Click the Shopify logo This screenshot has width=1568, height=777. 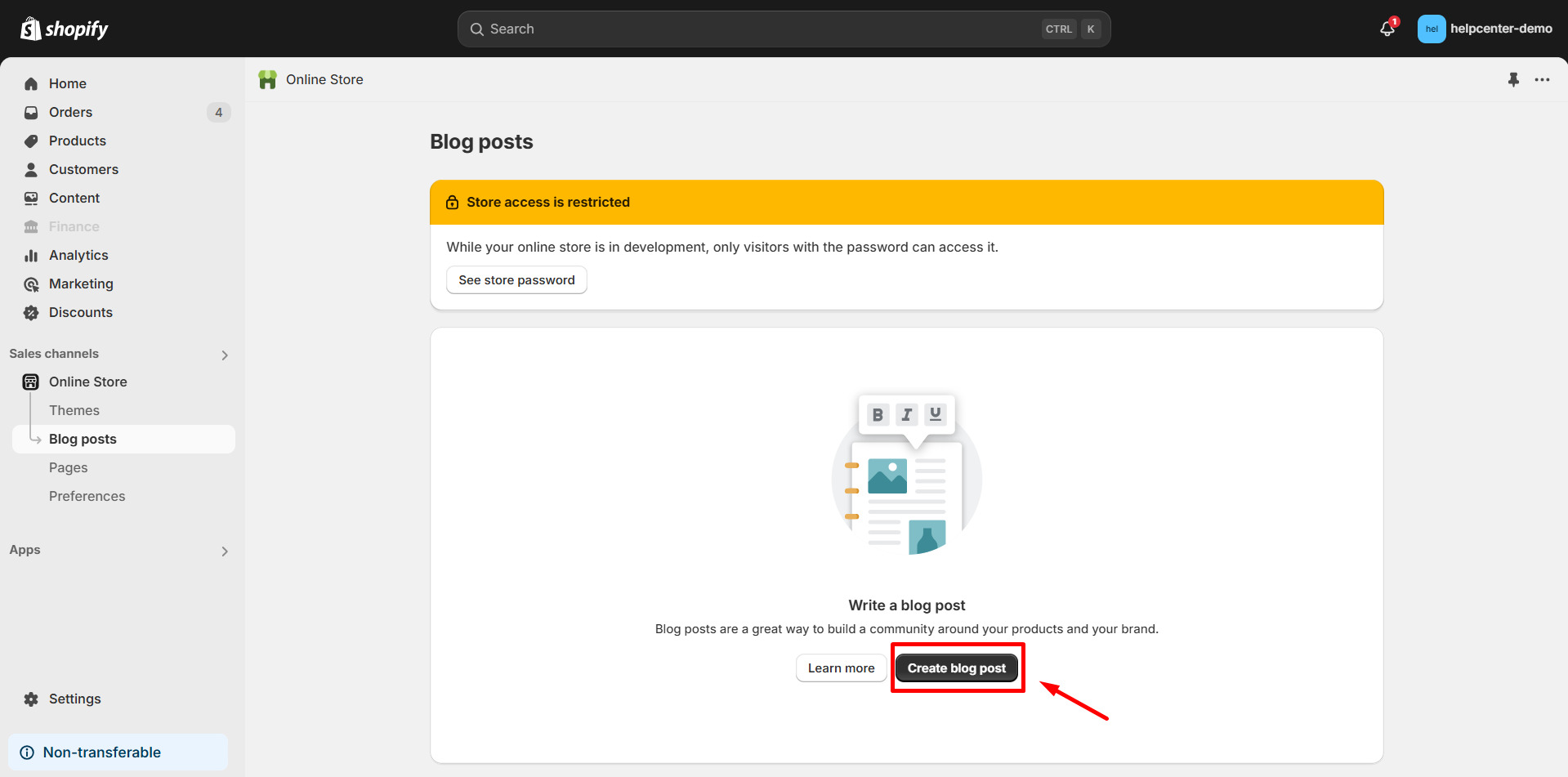[64, 28]
